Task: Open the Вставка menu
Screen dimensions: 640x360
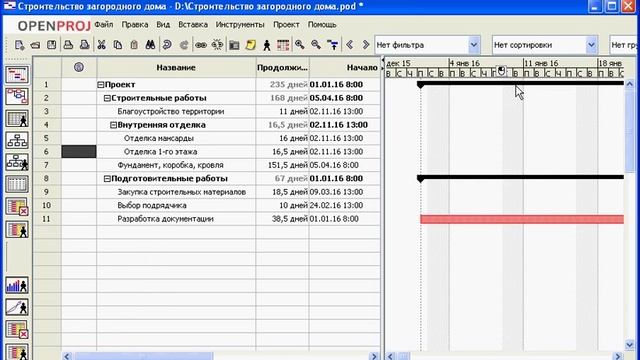Action: click(x=193, y=25)
